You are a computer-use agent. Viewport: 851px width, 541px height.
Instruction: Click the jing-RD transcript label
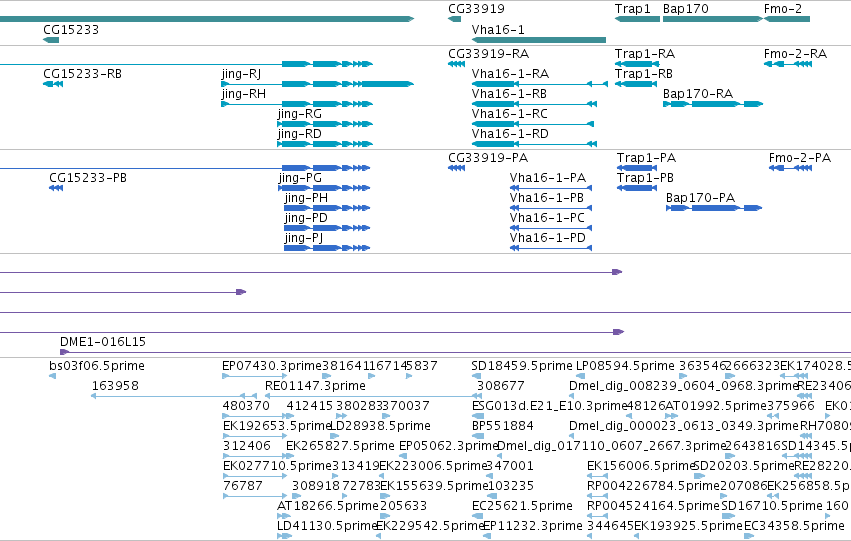click(300, 134)
